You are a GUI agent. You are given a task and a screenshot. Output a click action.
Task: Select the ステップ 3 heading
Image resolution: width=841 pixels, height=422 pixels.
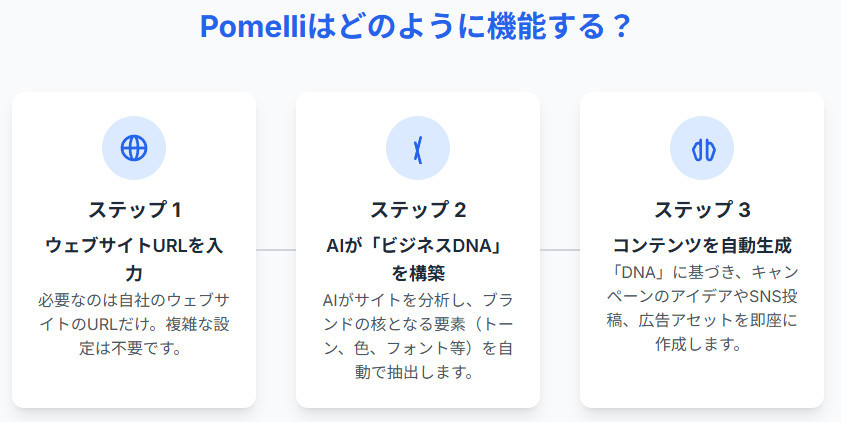point(702,210)
